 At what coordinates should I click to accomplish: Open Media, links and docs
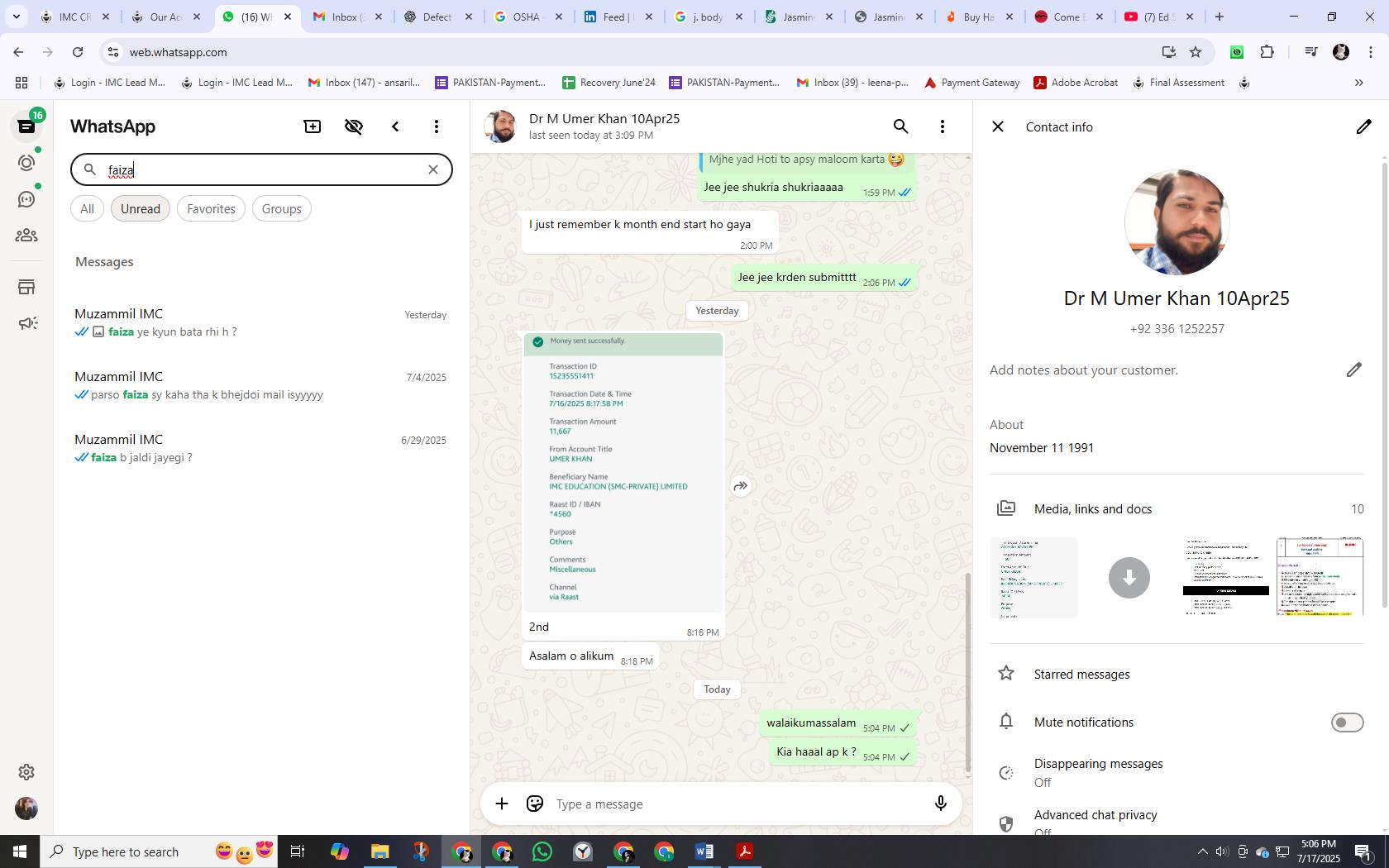1177,508
